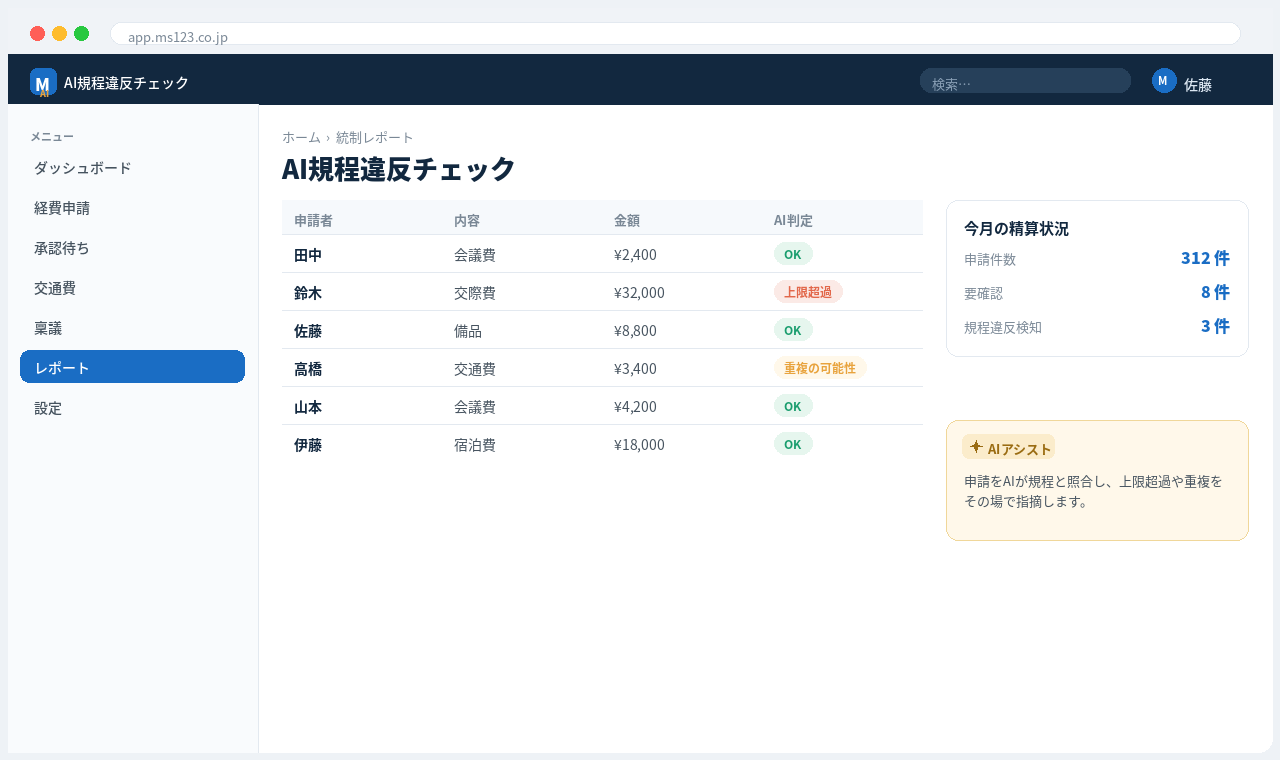Click the yellow minimize window button
The width and height of the screenshot is (1280, 760).
(59, 34)
